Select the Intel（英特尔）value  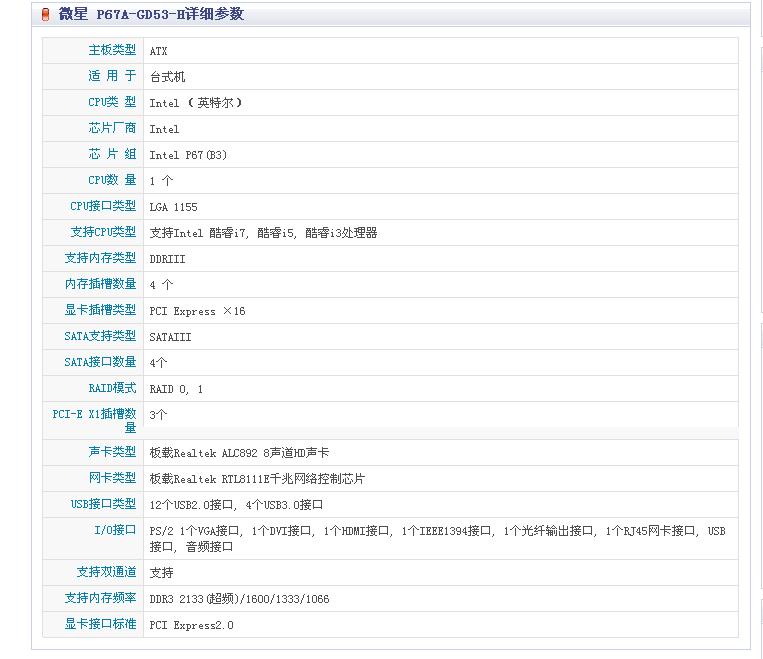click(196, 103)
